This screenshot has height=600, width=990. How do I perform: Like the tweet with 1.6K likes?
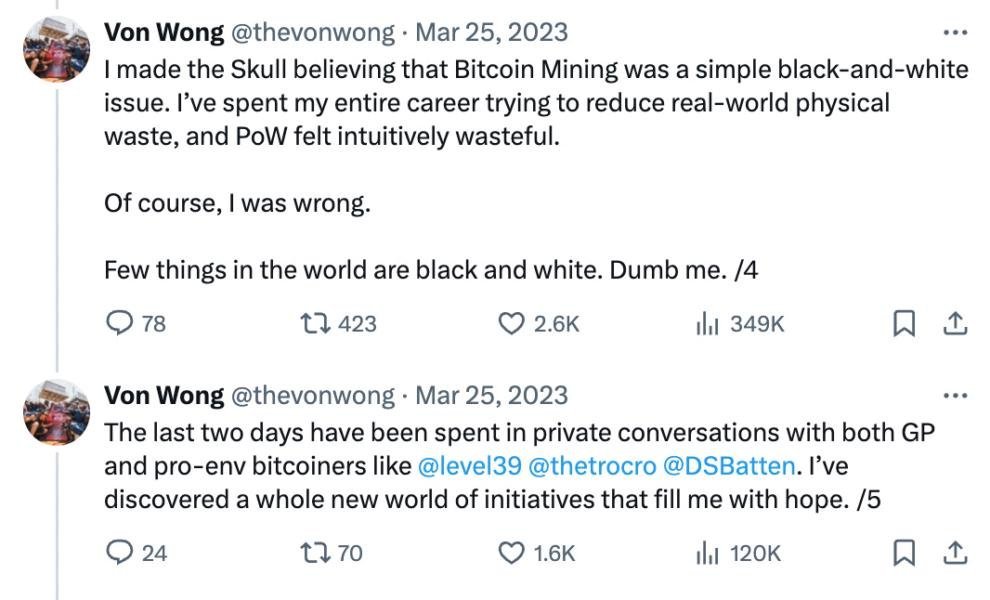tap(511, 552)
